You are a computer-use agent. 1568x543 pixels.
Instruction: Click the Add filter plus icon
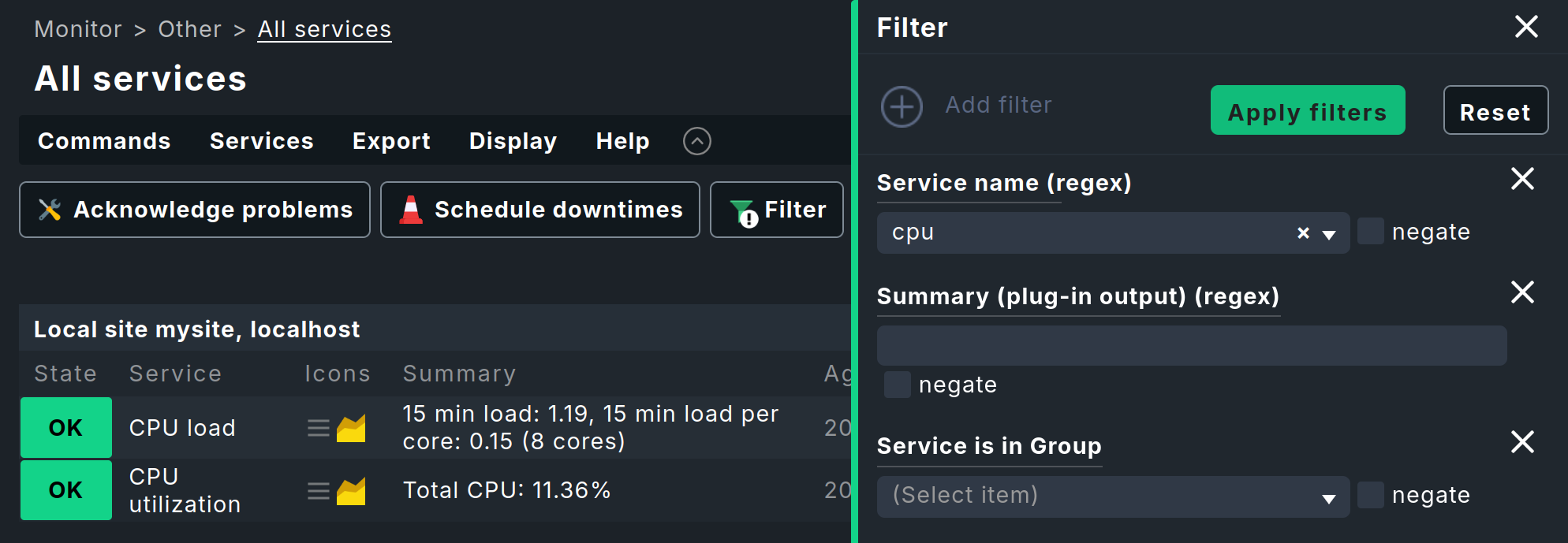pos(902,106)
